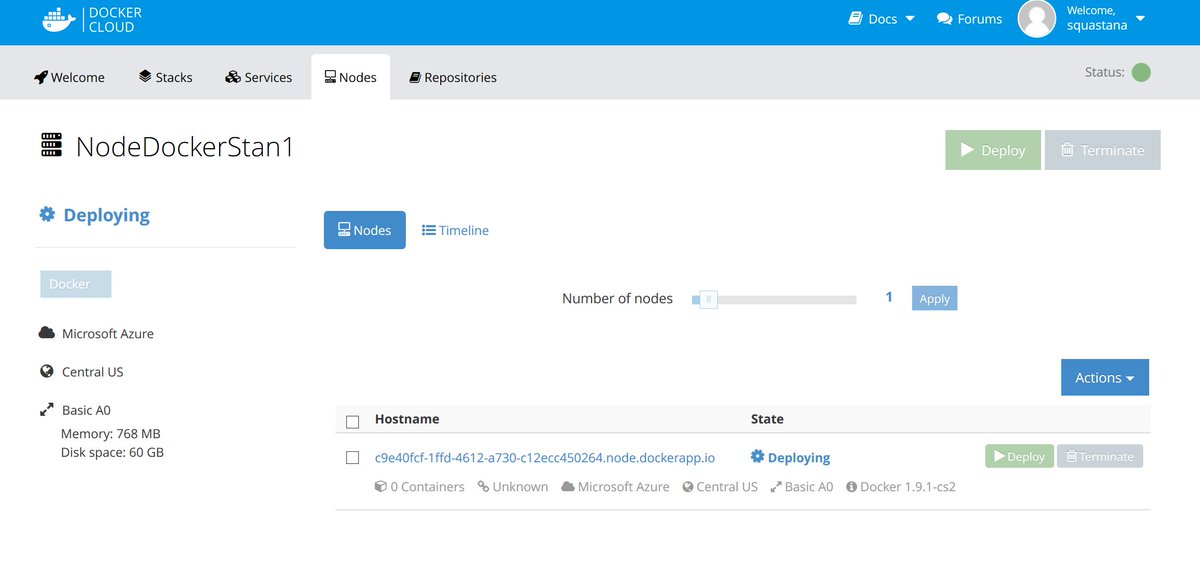Viewport: 1200px width, 571px height.
Task: Click the gear icon next to Deploying heading
Action: point(47,214)
